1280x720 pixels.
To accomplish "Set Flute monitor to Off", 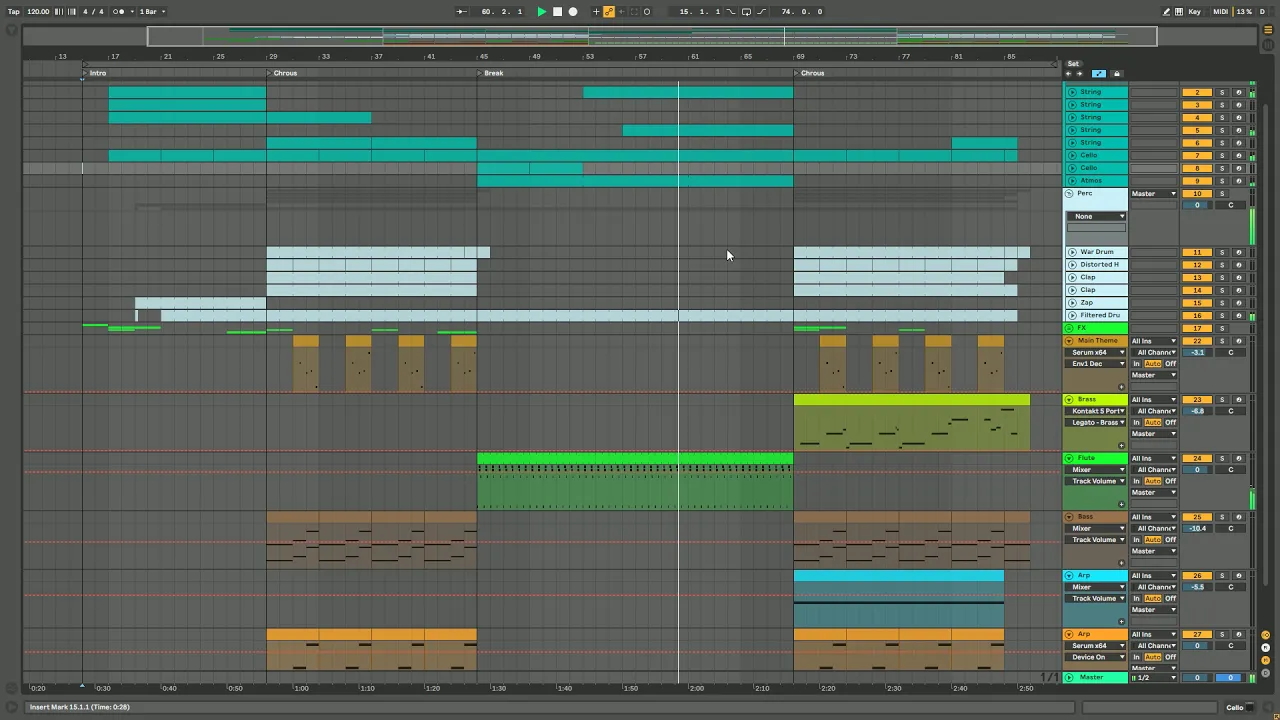I will point(1170,481).
